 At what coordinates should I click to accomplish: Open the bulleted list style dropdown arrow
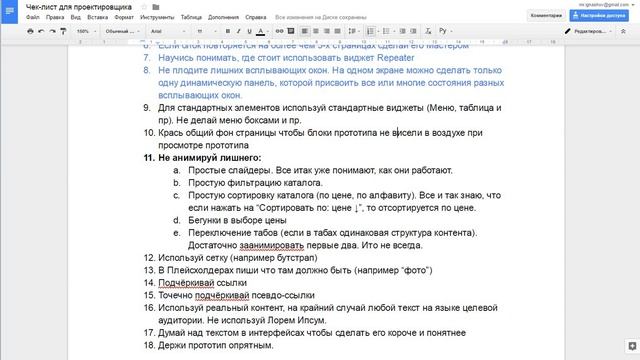[394, 31]
